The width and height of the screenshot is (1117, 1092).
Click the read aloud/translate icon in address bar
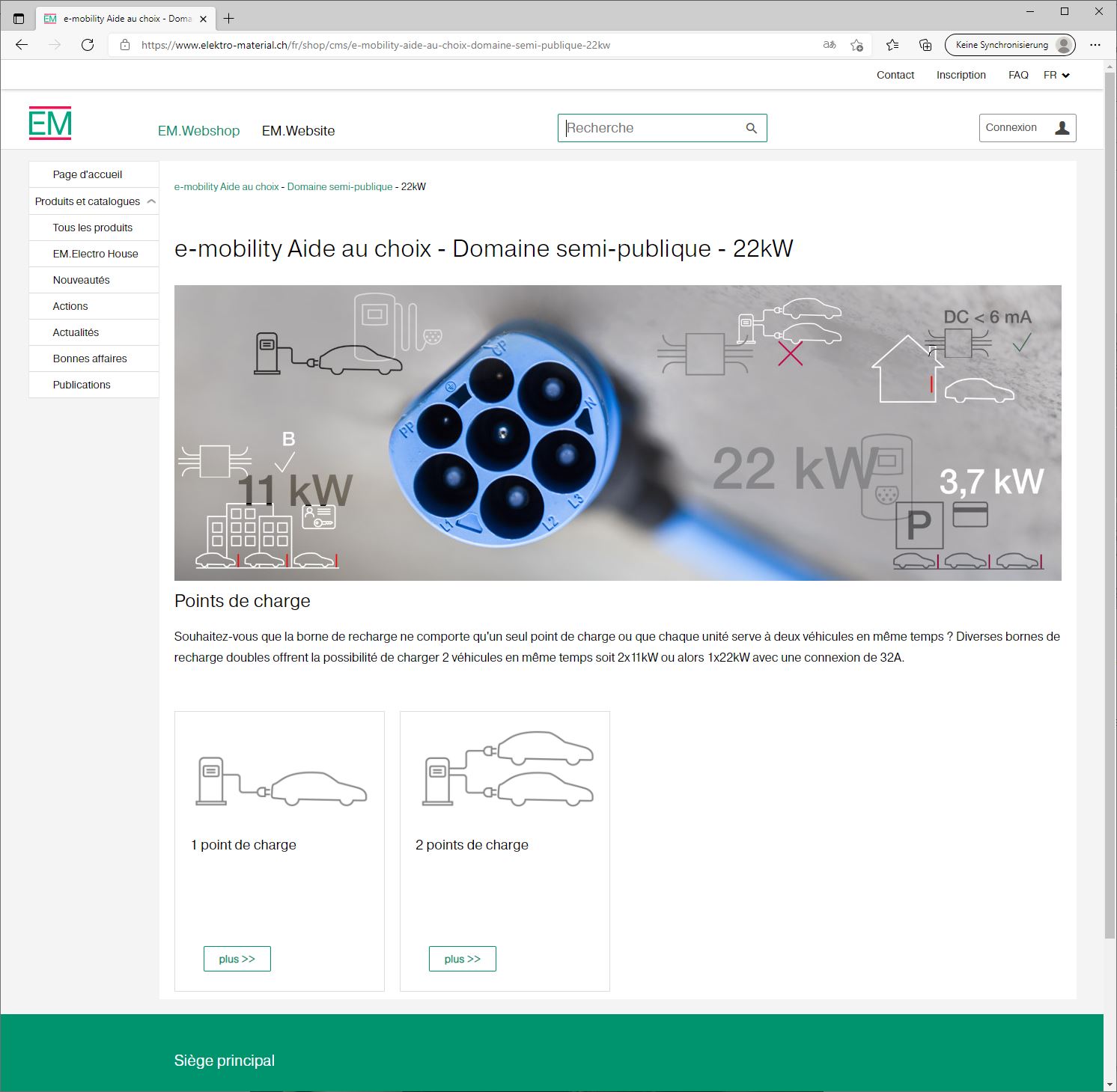click(829, 45)
